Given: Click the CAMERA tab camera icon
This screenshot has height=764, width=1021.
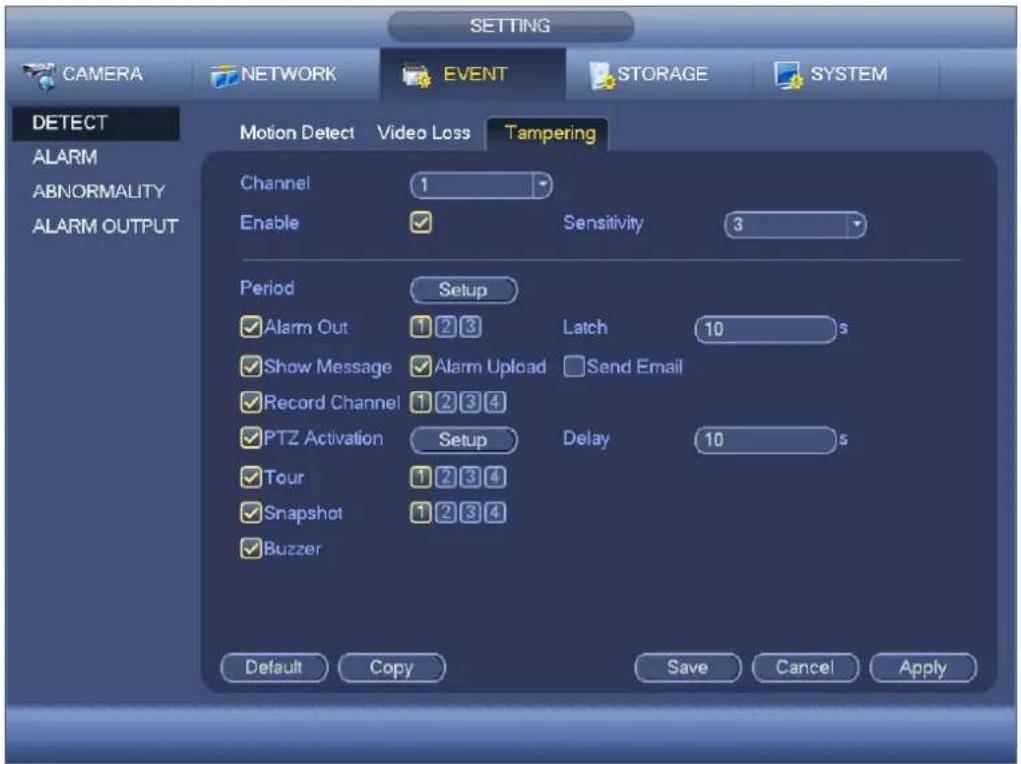Looking at the screenshot, I should coord(39,76).
